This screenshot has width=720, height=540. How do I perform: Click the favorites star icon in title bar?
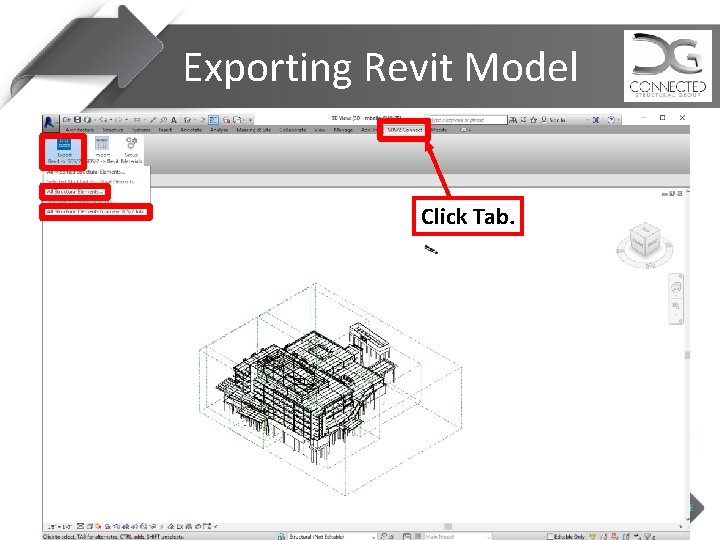[533, 120]
